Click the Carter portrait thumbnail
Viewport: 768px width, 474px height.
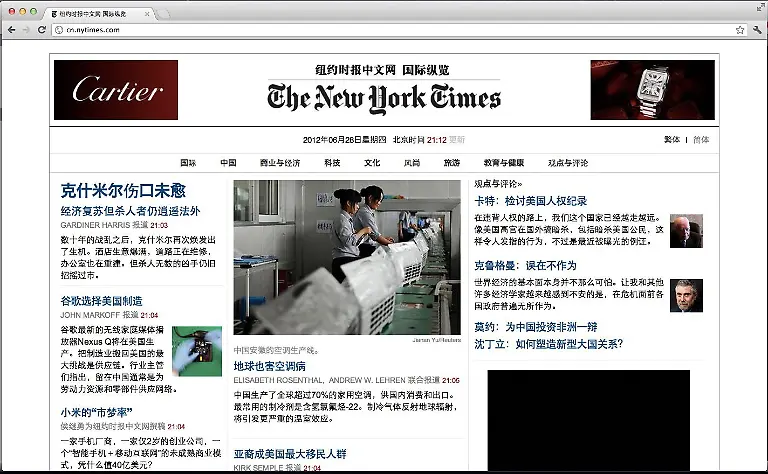(x=686, y=231)
